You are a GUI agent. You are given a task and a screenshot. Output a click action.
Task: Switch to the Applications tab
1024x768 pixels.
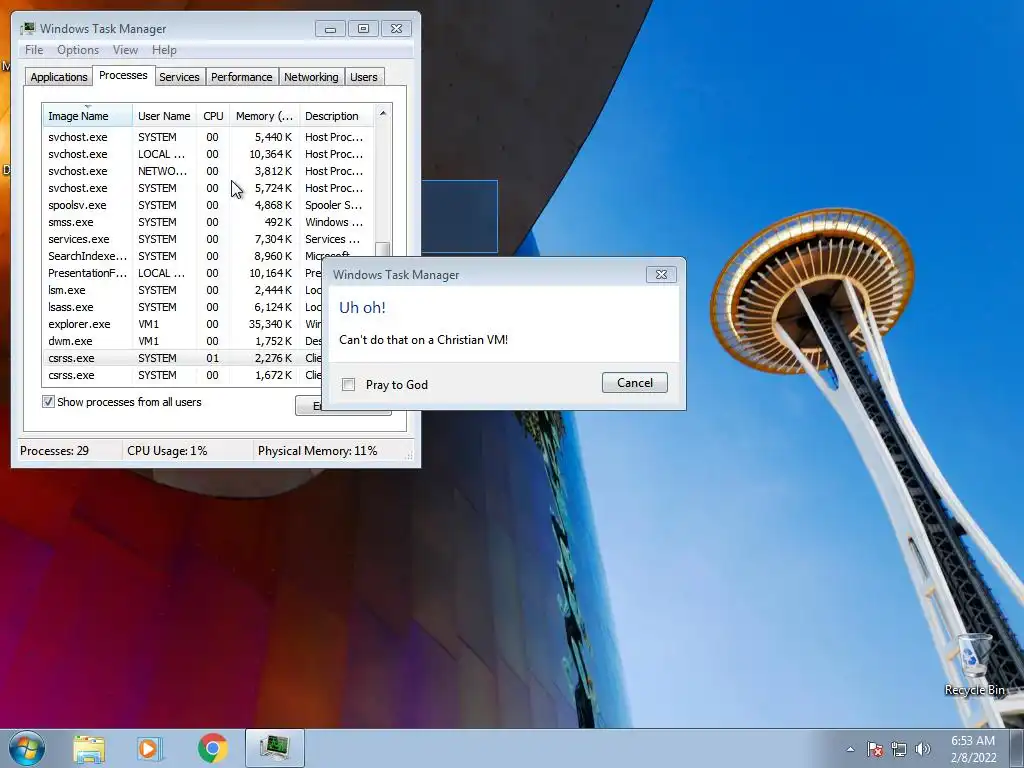(x=59, y=76)
